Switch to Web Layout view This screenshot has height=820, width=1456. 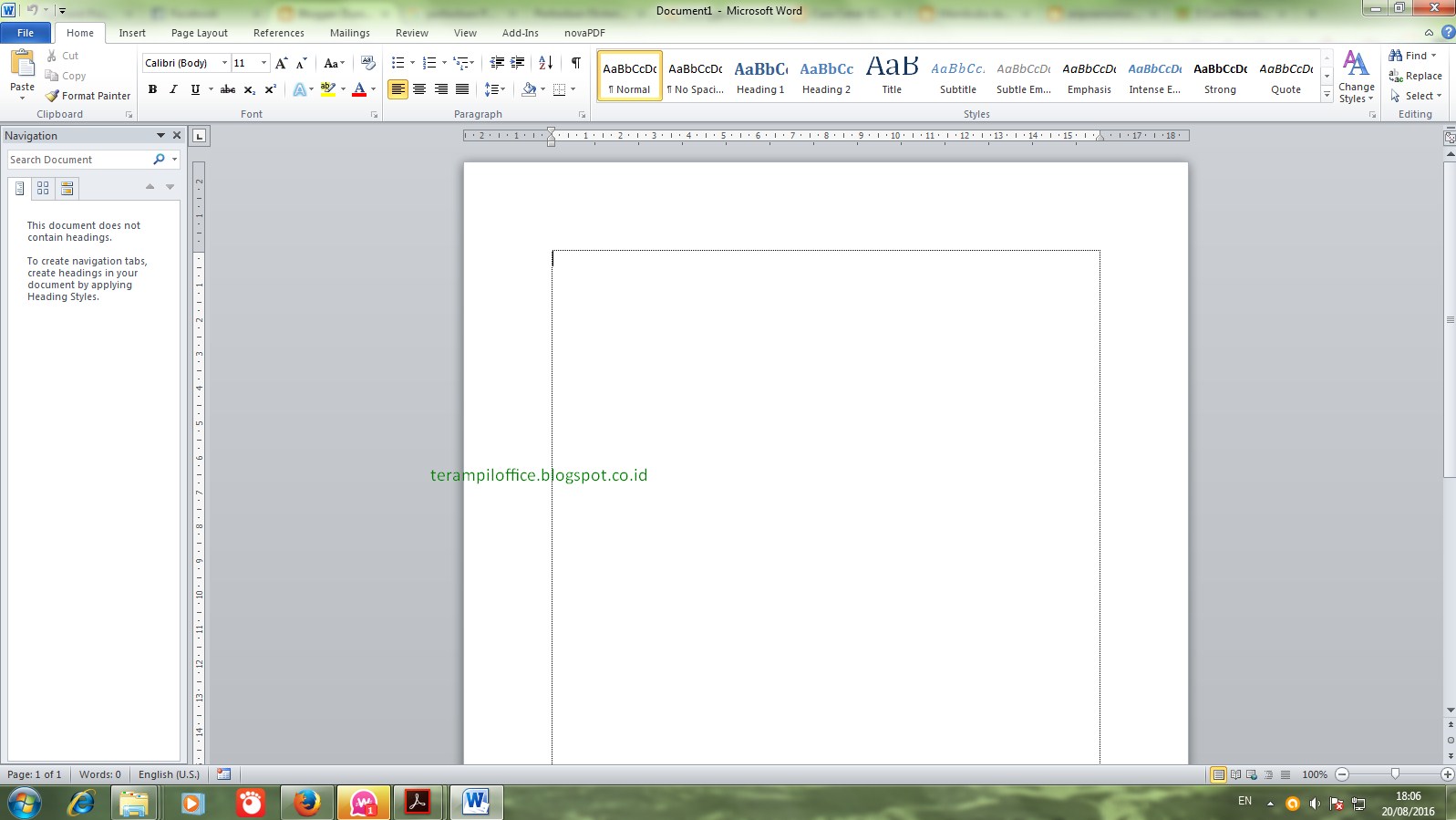(x=1252, y=774)
